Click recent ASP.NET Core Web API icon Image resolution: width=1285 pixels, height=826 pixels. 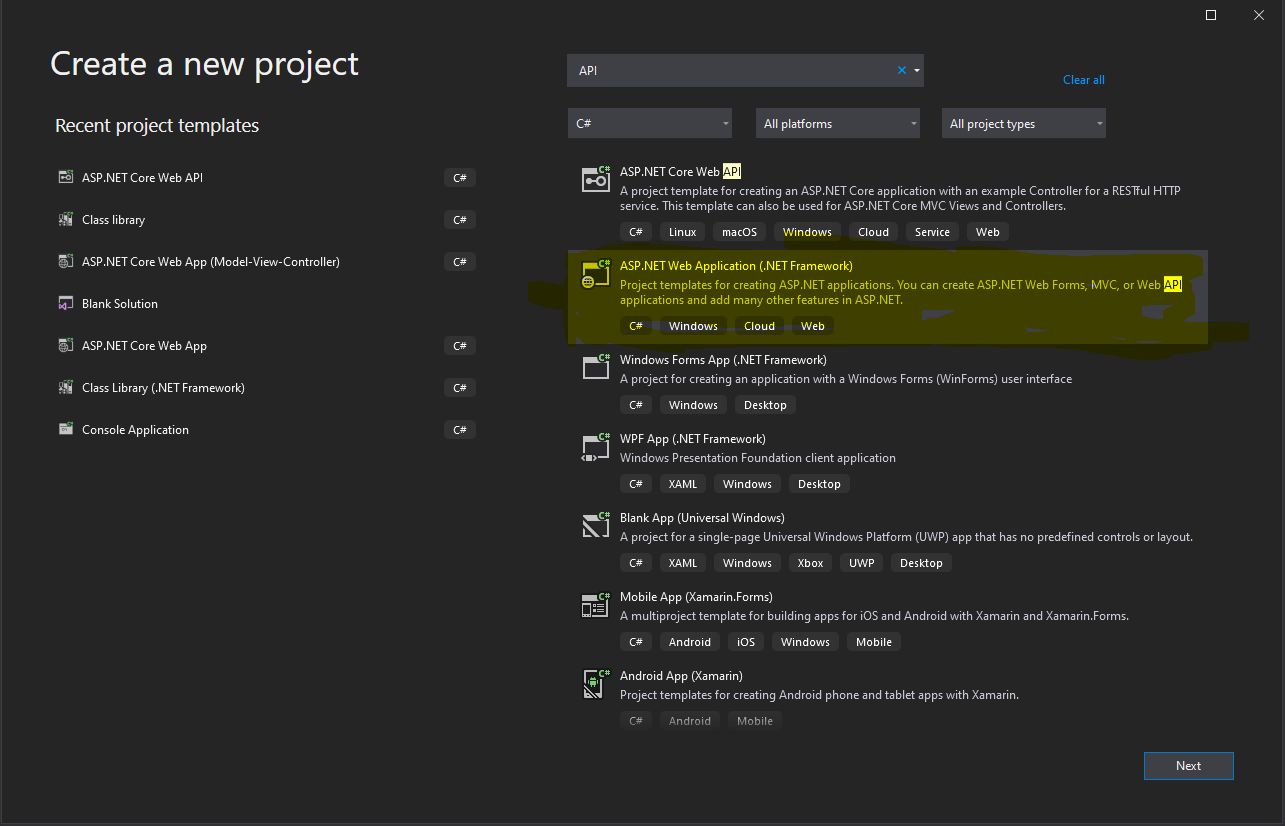tap(66, 178)
